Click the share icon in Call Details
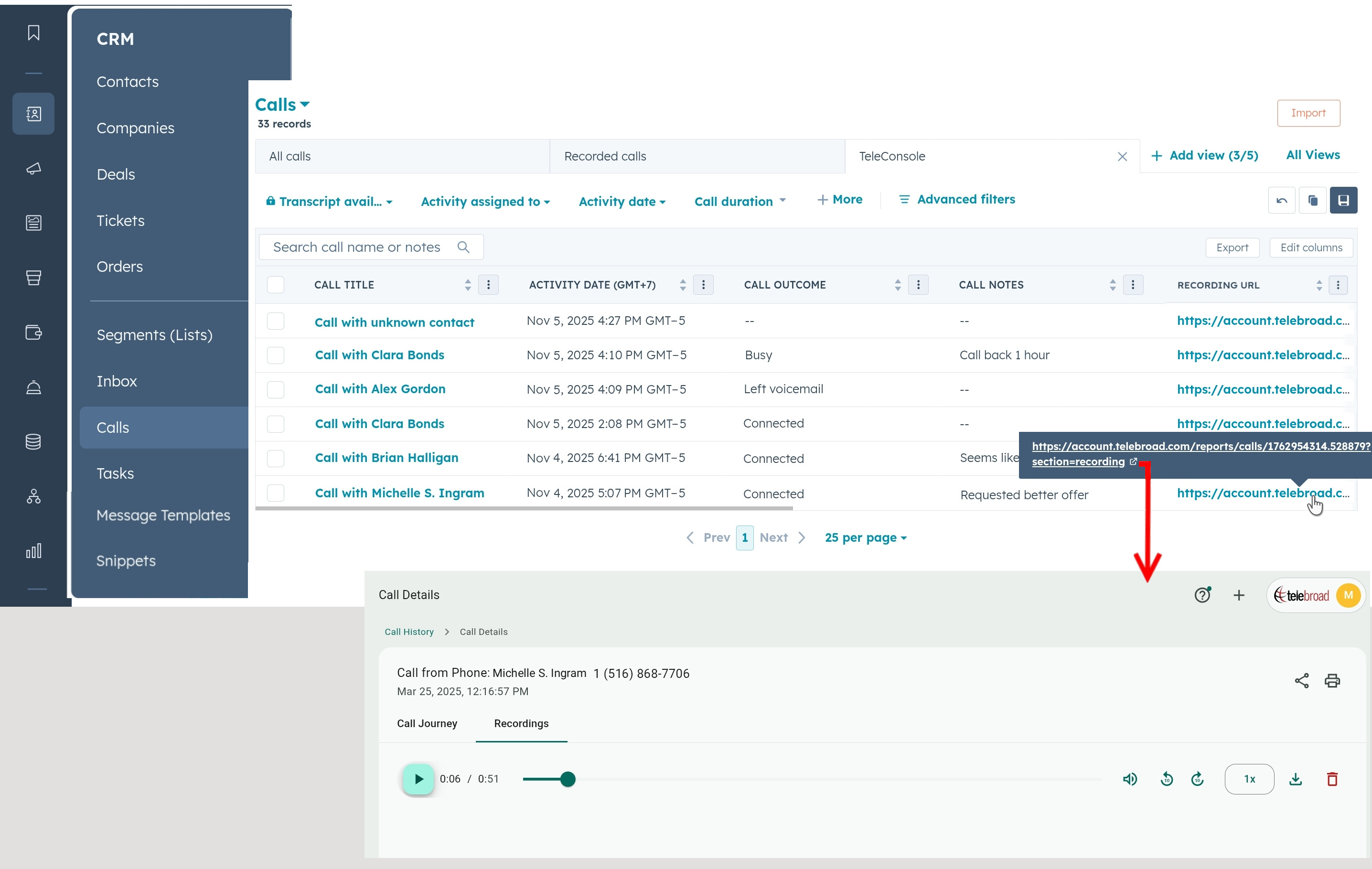 [1301, 680]
